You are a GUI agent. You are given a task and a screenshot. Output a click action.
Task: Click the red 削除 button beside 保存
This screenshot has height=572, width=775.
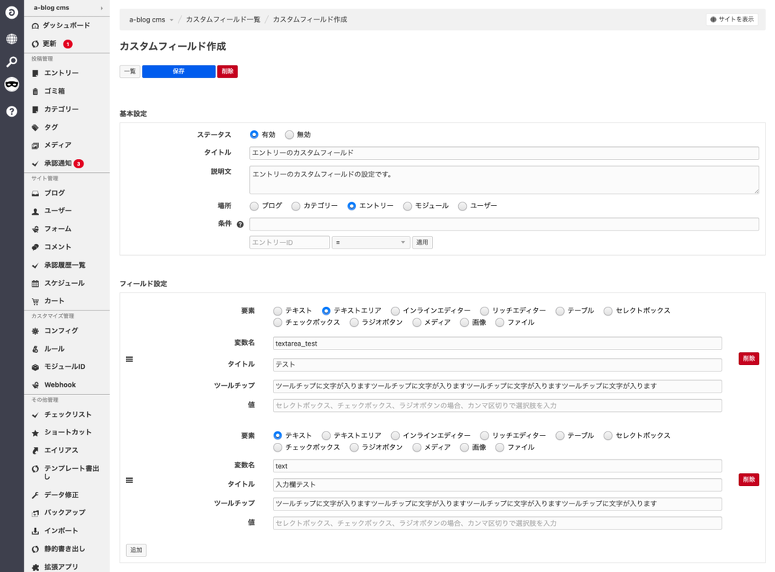click(x=227, y=71)
